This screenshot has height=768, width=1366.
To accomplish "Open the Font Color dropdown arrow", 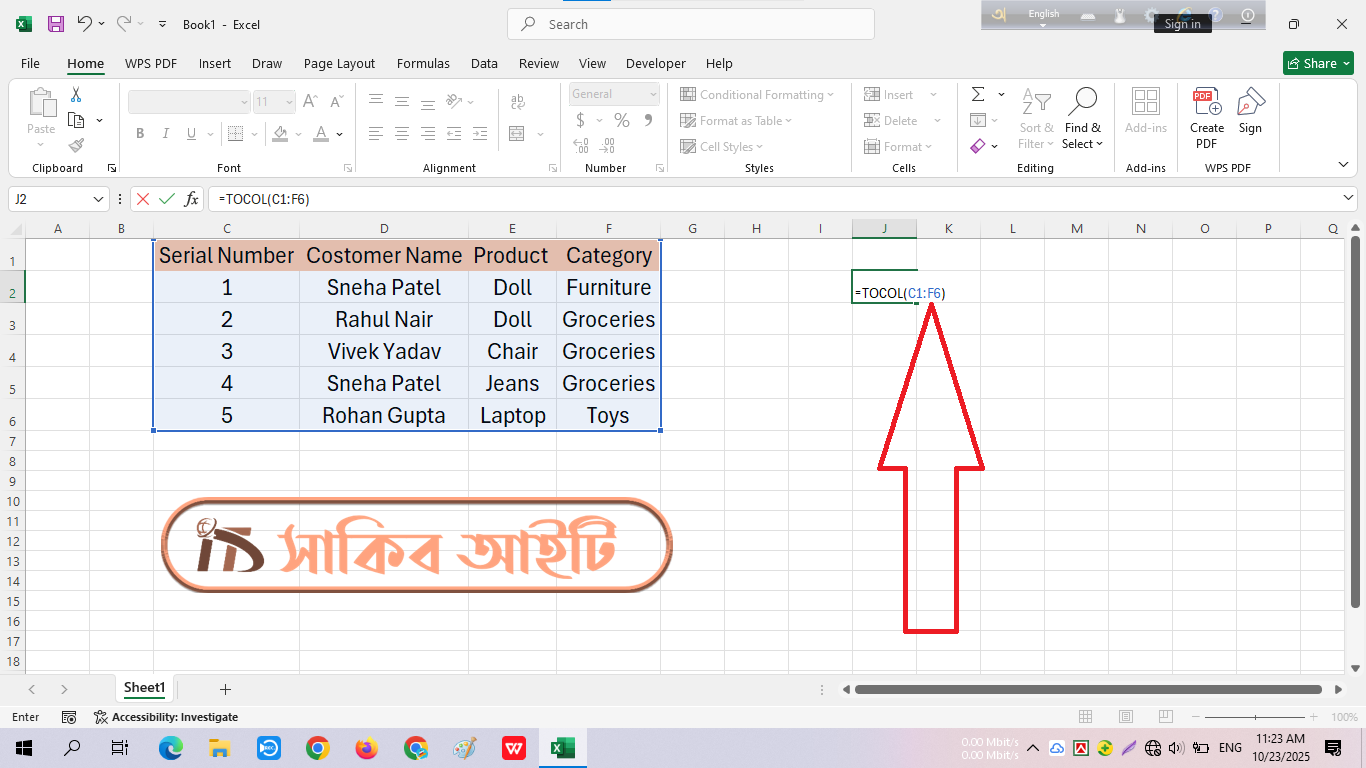I will [x=340, y=133].
